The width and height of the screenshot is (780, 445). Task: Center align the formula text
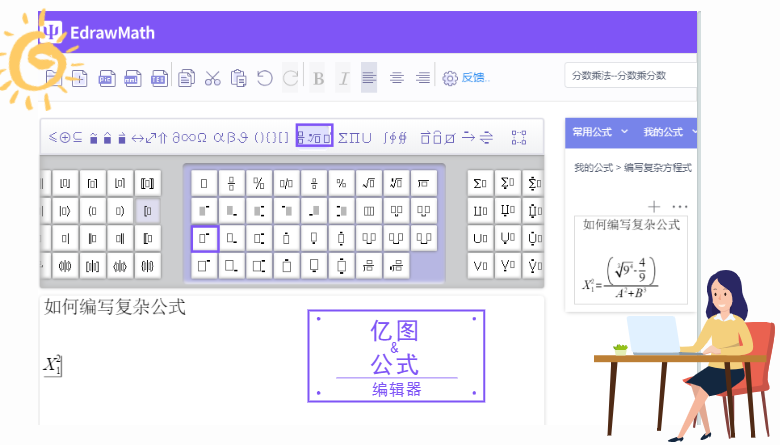pyautogui.click(x=396, y=78)
